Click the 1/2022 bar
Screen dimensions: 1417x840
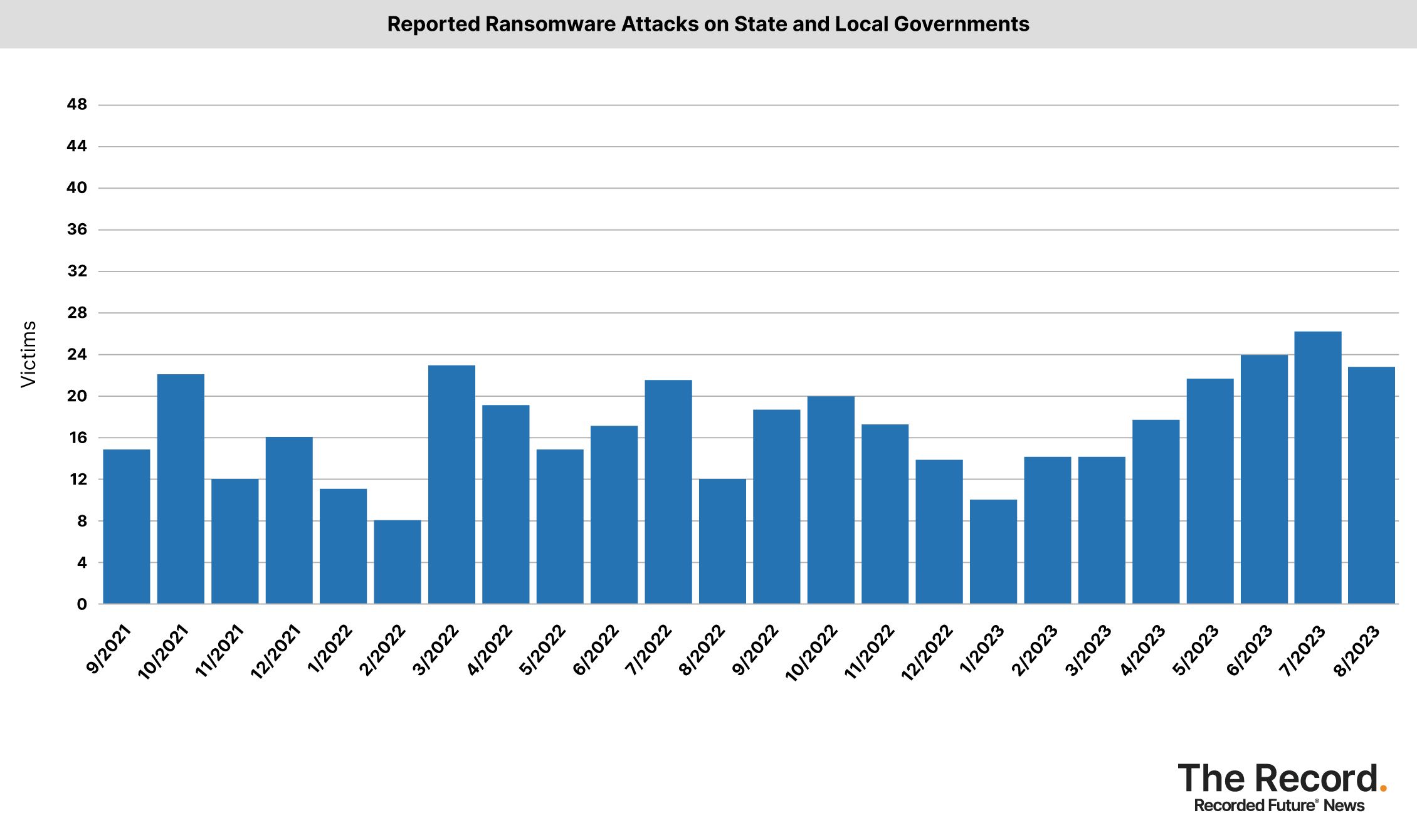pos(344,546)
